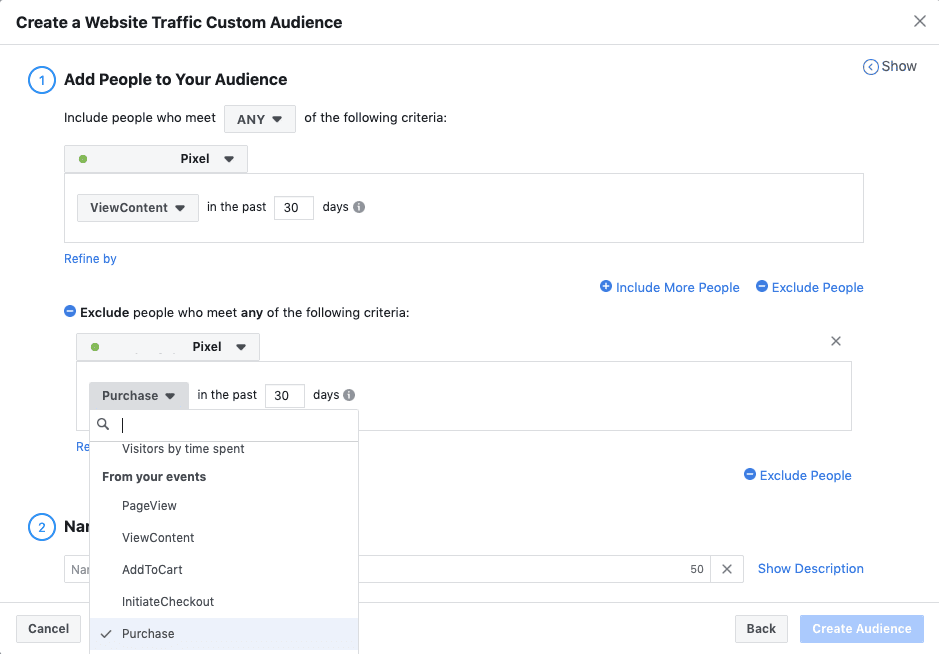Click the days input in ViewContent row
The height and width of the screenshot is (654, 939).
[x=293, y=208]
